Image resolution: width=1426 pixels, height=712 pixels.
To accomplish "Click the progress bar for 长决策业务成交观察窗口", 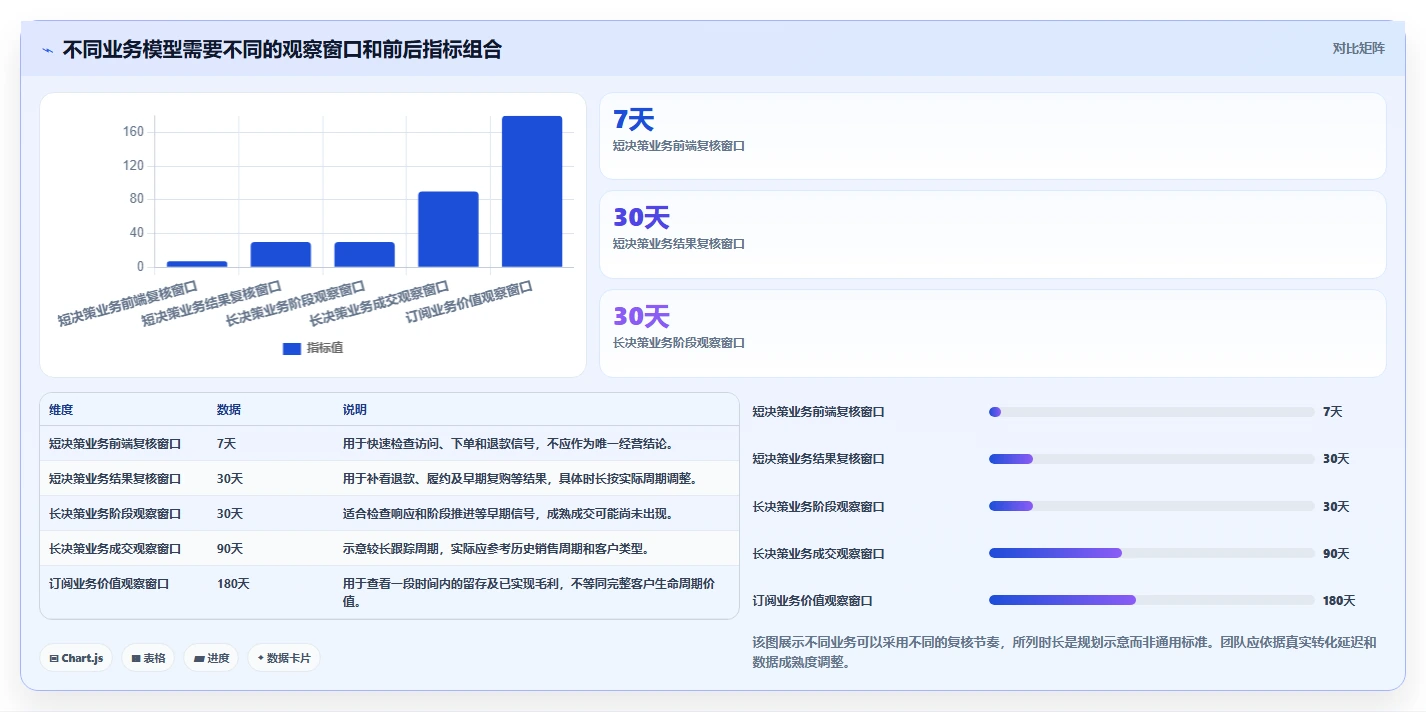I will 1151,553.
